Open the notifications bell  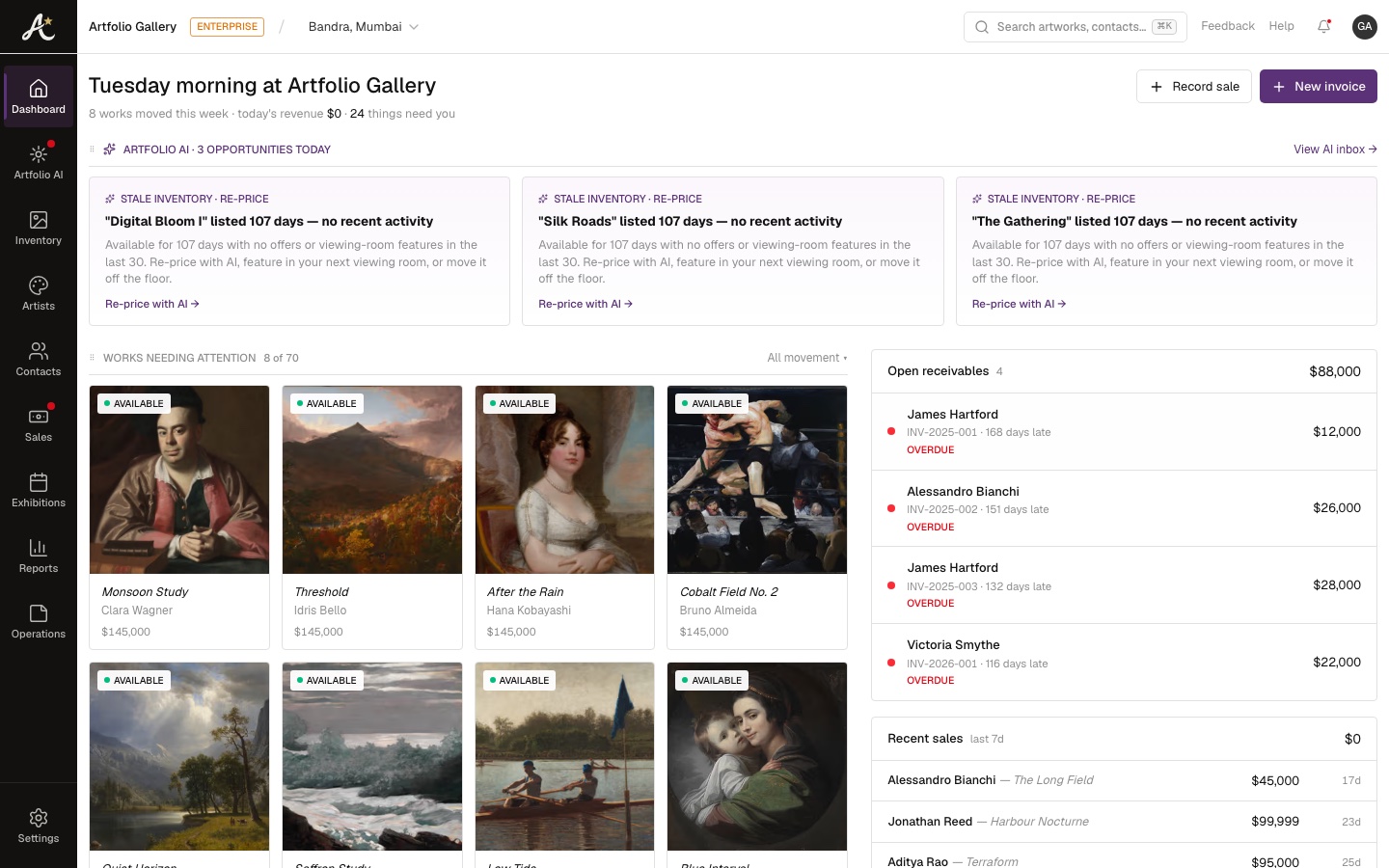click(x=1324, y=27)
